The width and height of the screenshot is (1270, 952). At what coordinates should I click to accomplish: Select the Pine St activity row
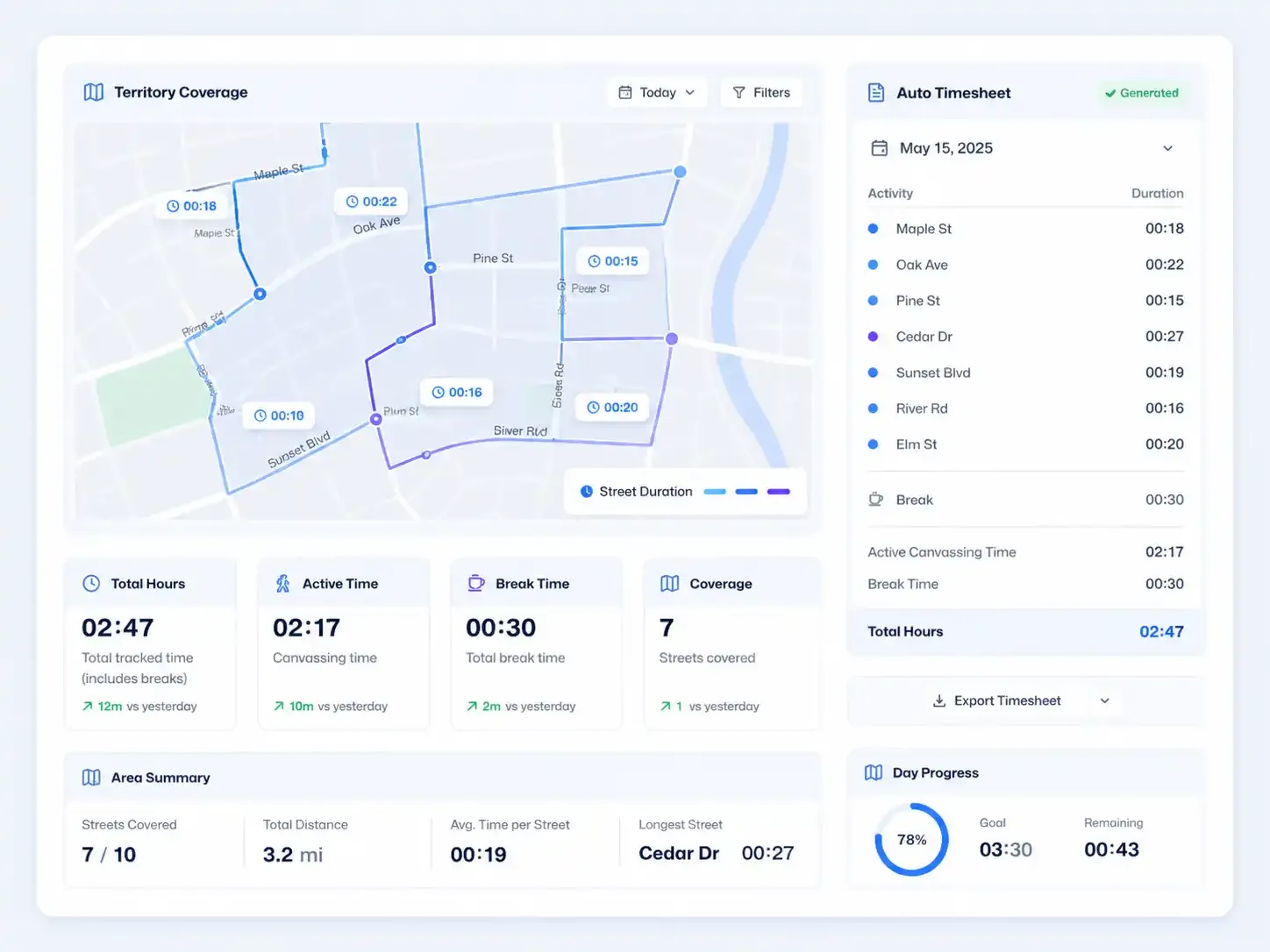[x=1025, y=301]
